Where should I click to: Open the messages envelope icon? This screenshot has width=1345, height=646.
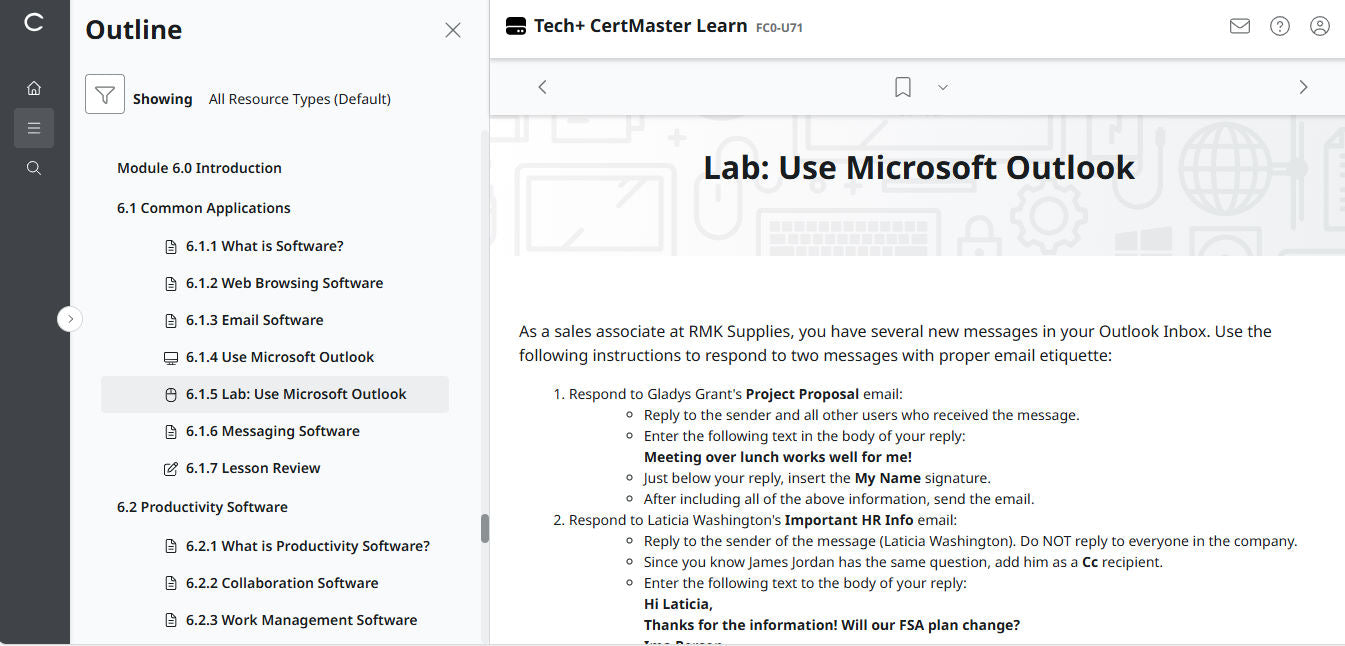click(1240, 26)
